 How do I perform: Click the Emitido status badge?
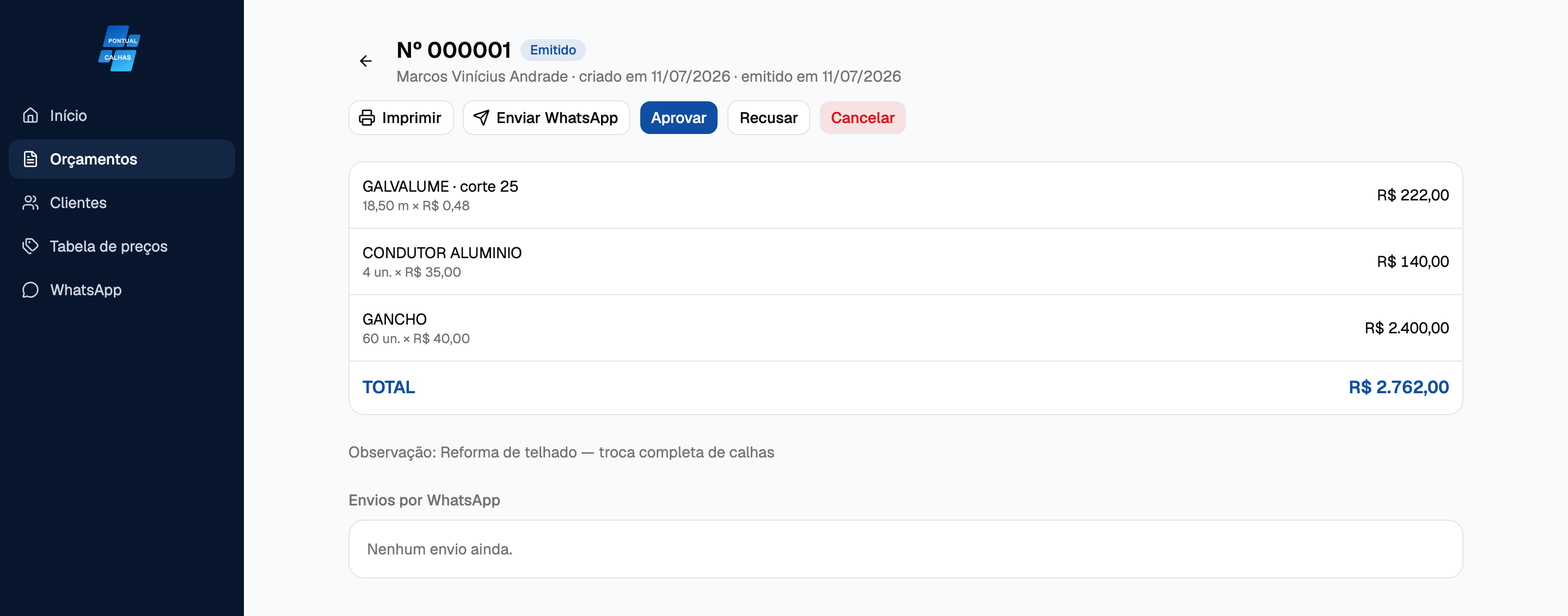click(x=553, y=50)
